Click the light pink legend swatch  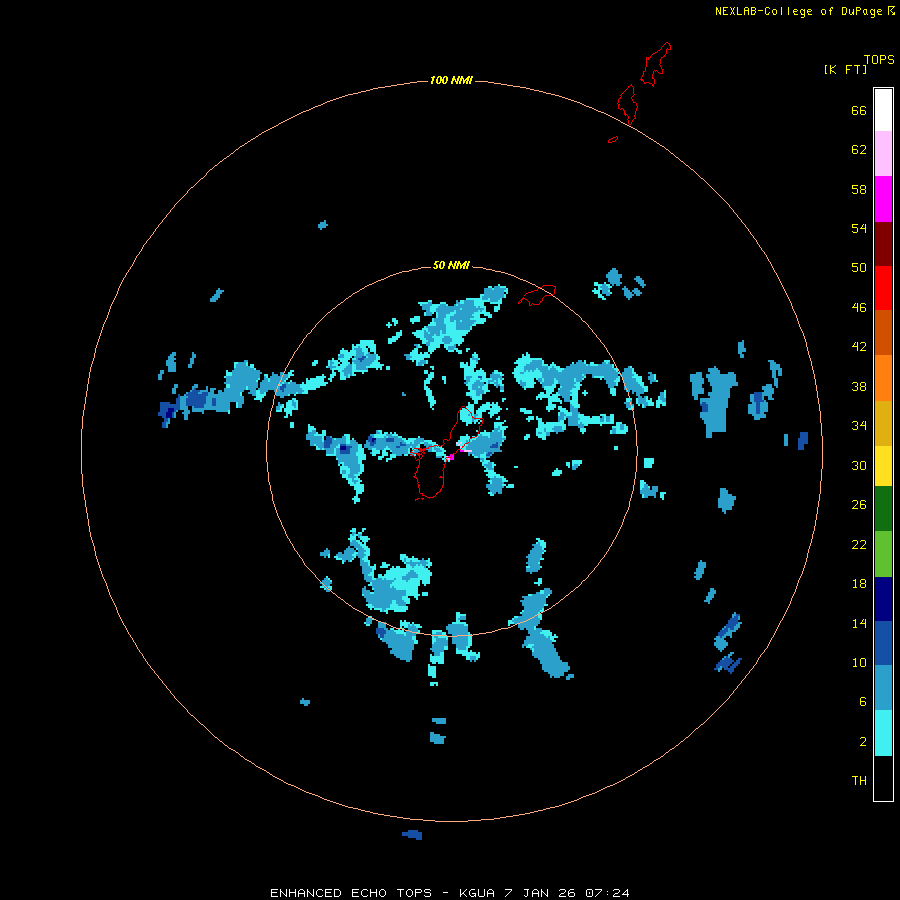[883, 153]
